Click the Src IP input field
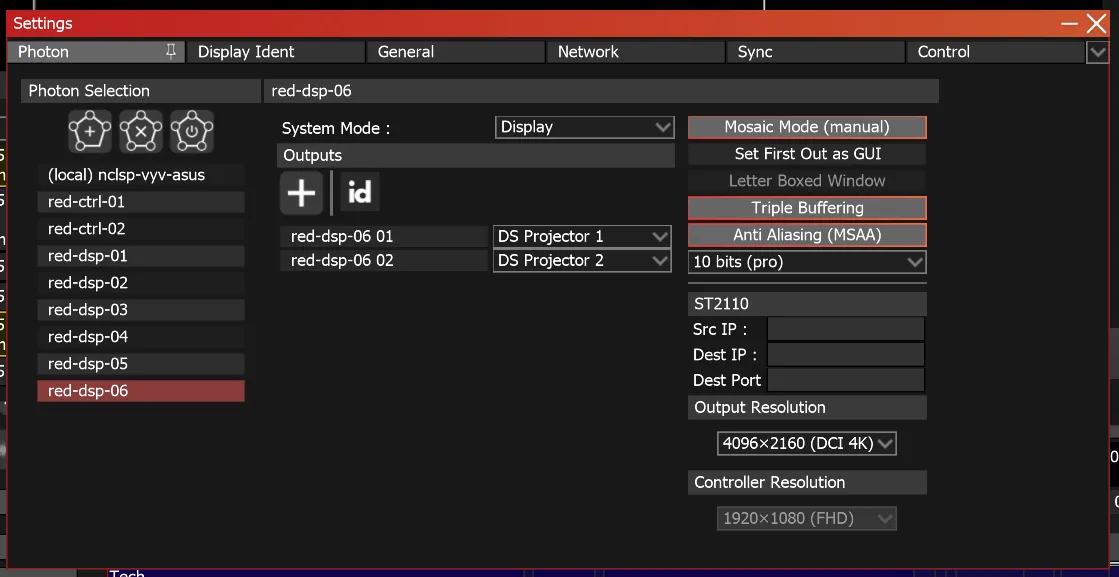This screenshot has width=1119, height=577. click(x=846, y=330)
